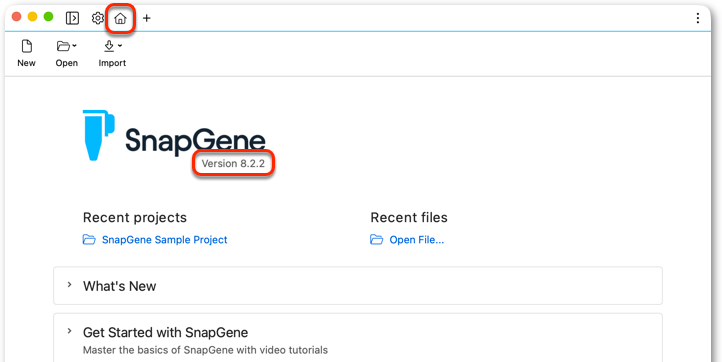Screen dimensions: 722x362
Task: Go to the Home tab icon
Action: pyautogui.click(x=120, y=18)
